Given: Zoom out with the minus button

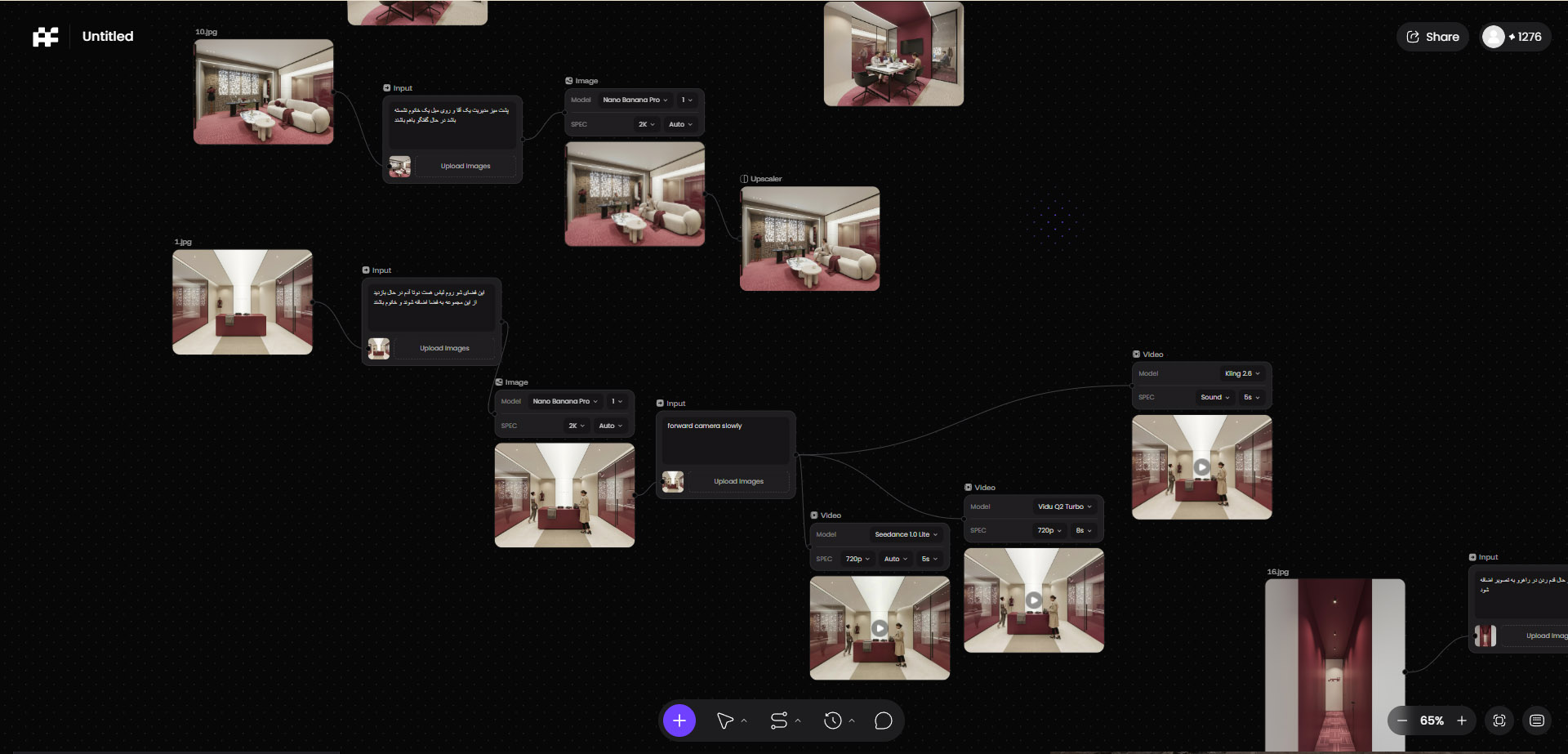Looking at the screenshot, I should pos(1402,721).
